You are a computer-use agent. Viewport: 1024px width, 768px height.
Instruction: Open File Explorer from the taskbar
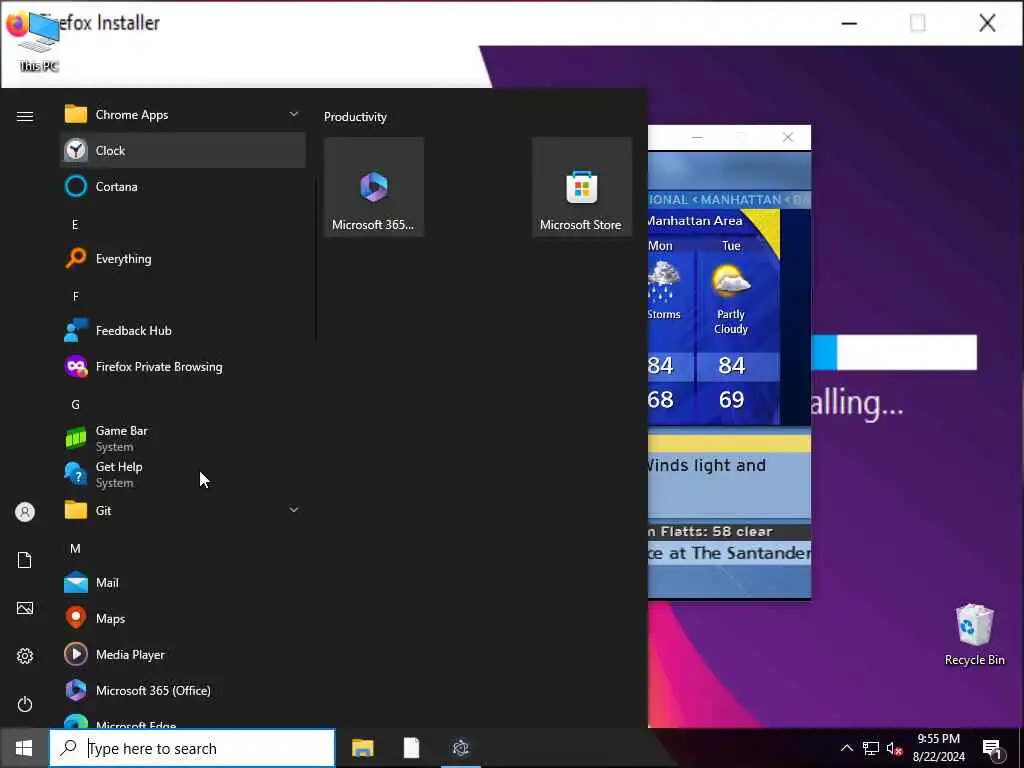point(362,748)
